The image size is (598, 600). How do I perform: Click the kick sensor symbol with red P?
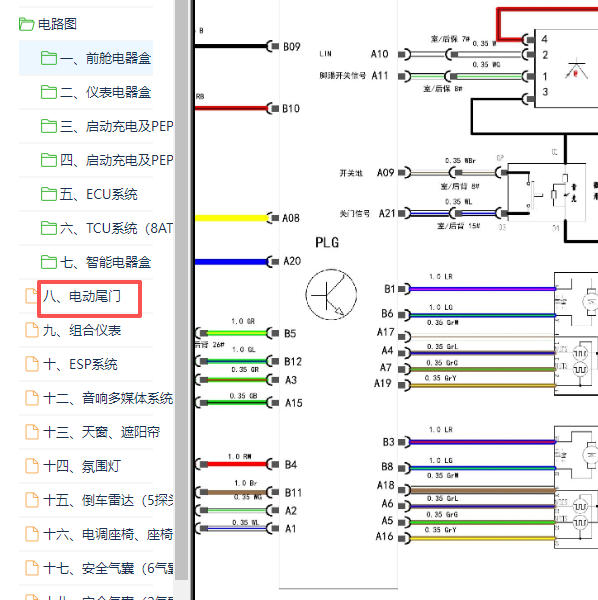577,69
